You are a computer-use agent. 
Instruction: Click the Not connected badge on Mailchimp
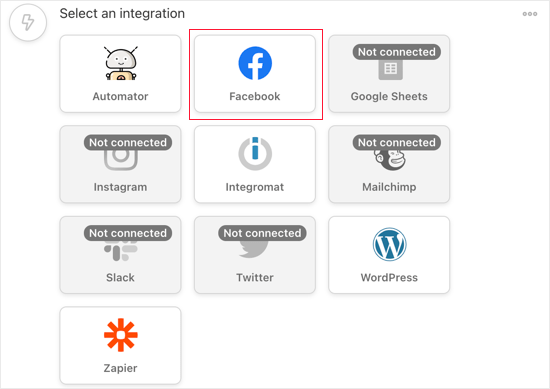pyautogui.click(x=396, y=142)
